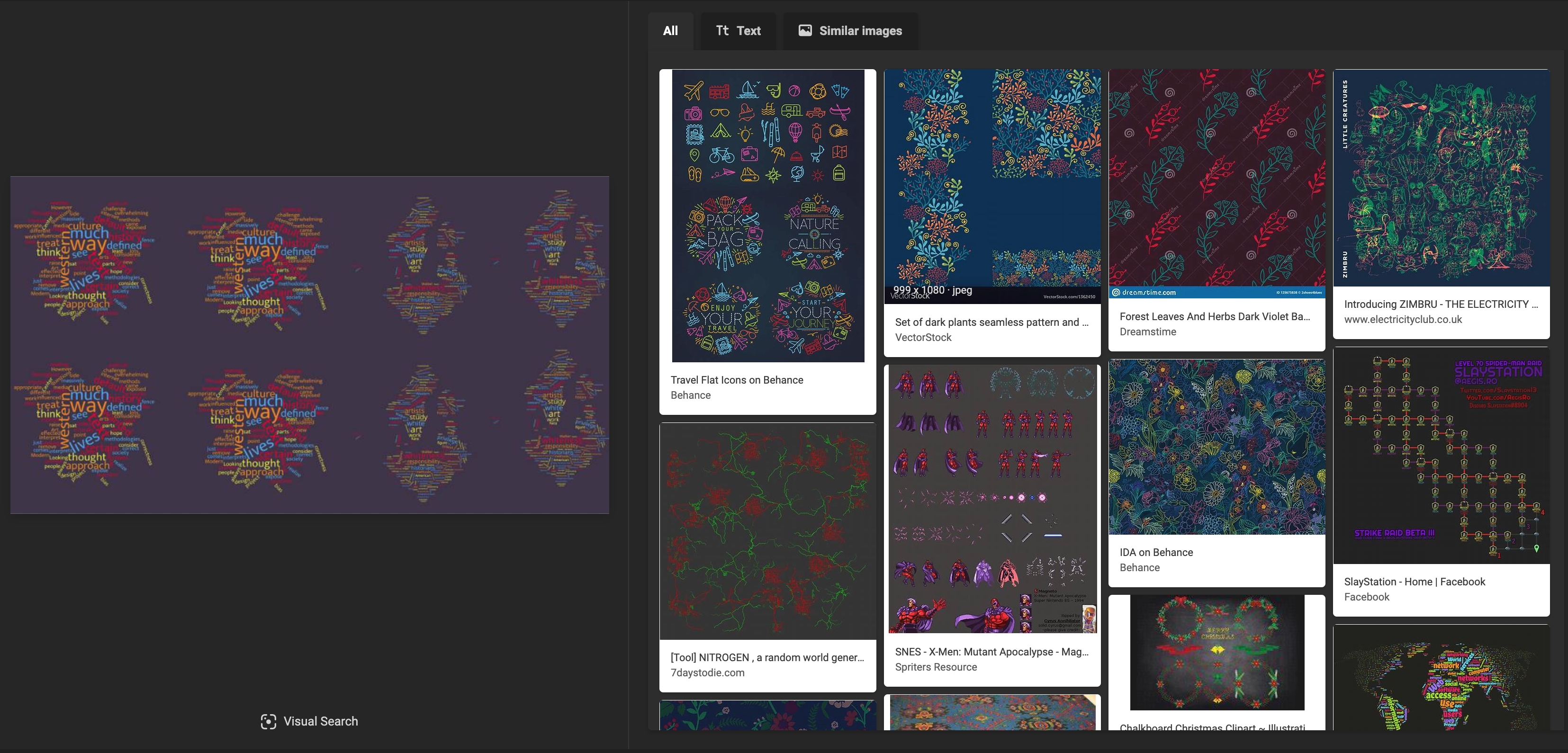Open SlayStation Facebook page result
Viewport: 1568px width, 753px height.
pos(1414,582)
